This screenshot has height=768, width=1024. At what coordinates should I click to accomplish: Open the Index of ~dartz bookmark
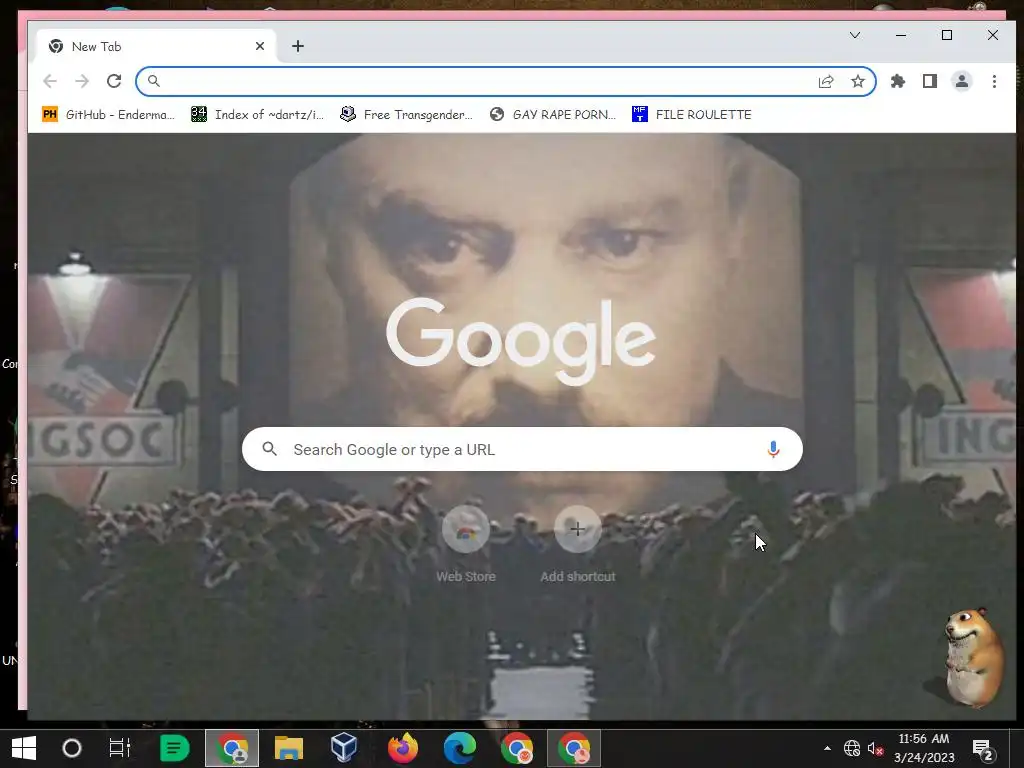click(x=257, y=114)
